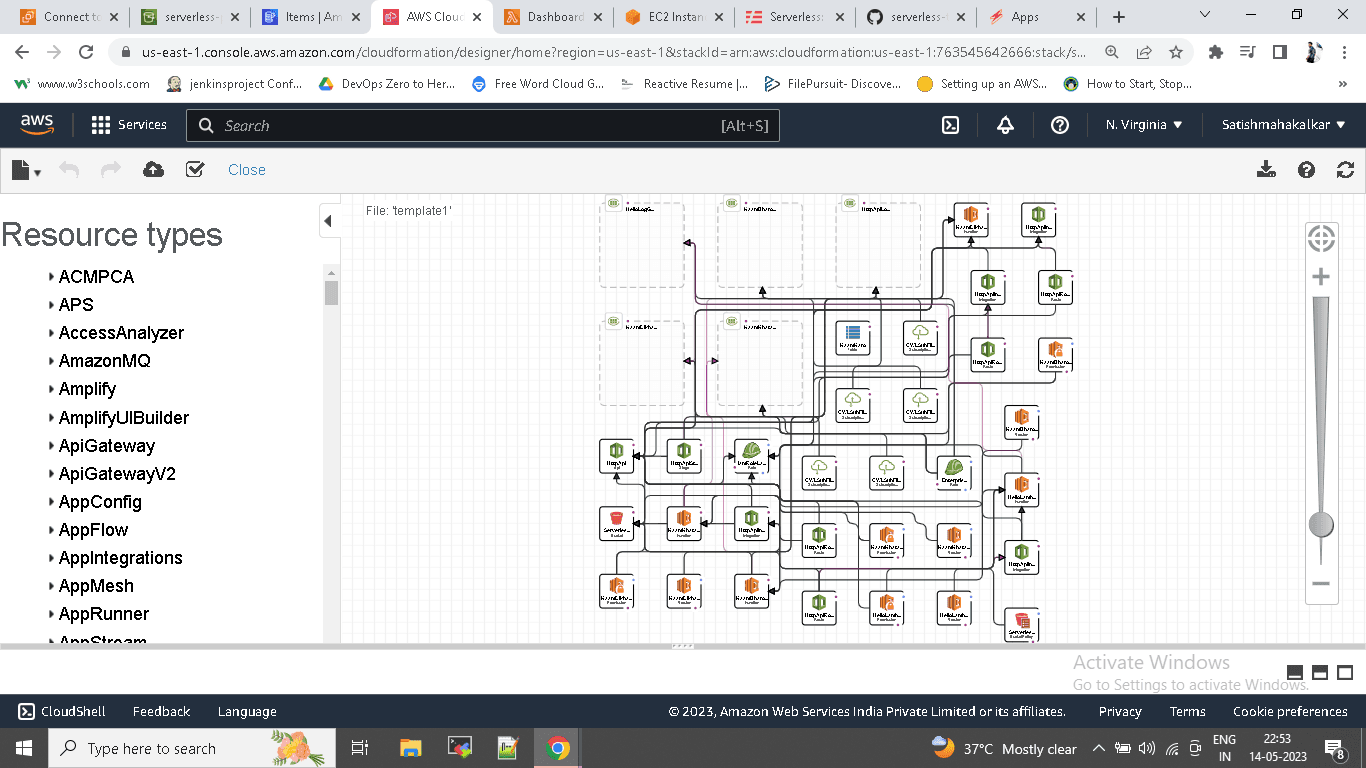Click the fit-to-window target icon
The height and width of the screenshot is (768, 1366).
(x=1321, y=238)
